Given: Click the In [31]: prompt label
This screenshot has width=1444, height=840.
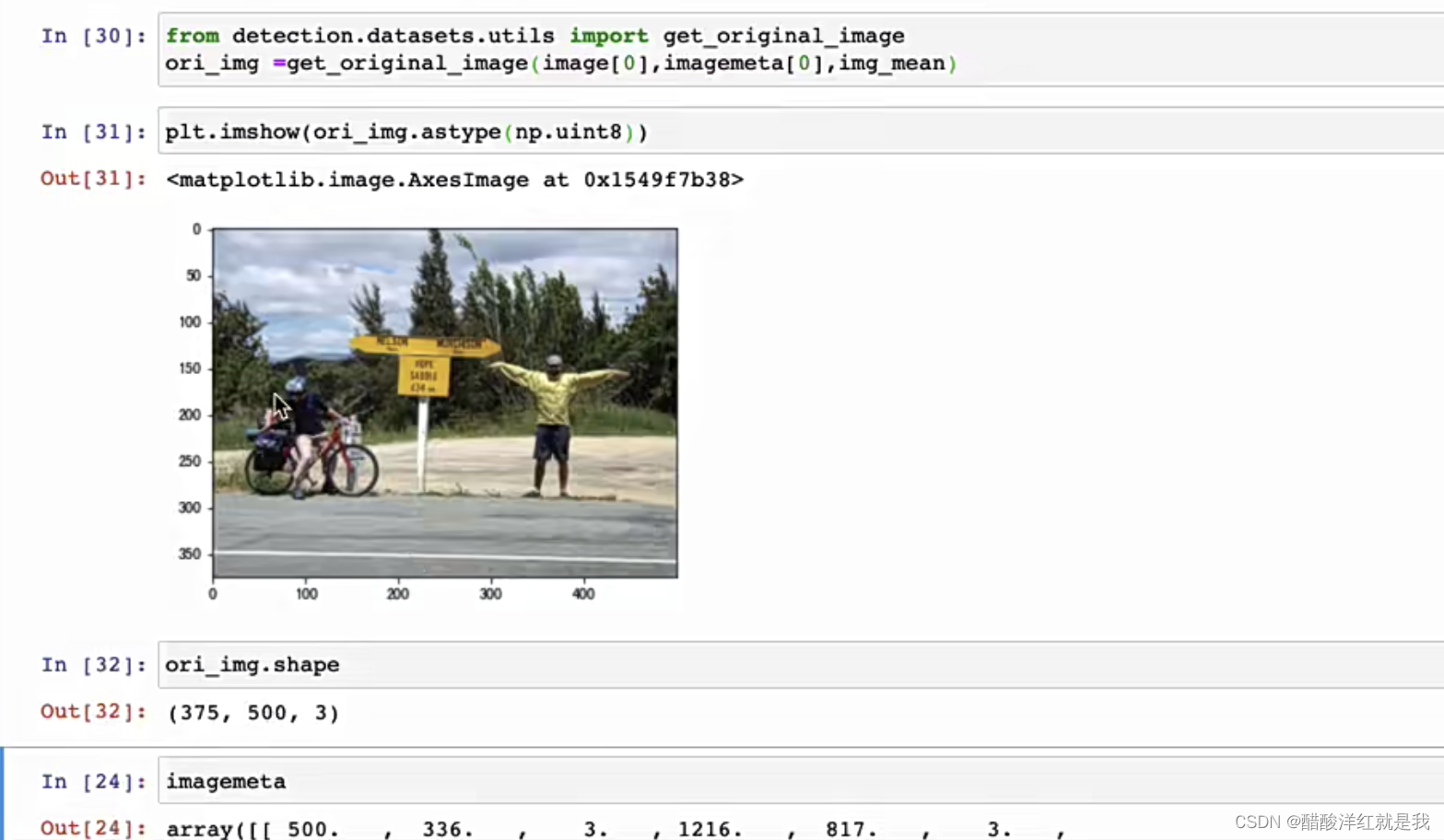Looking at the screenshot, I should click(x=93, y=132).
